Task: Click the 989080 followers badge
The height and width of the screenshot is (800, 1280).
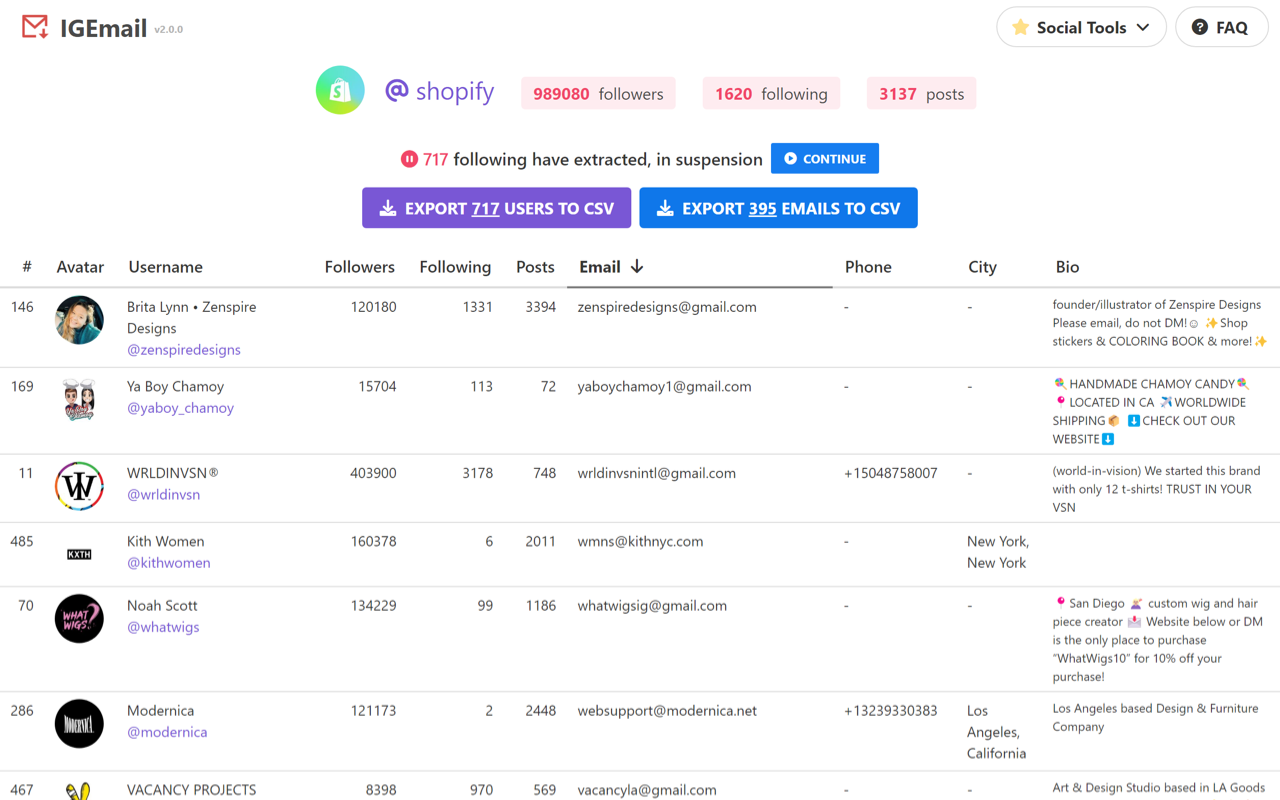Action: 598,93
